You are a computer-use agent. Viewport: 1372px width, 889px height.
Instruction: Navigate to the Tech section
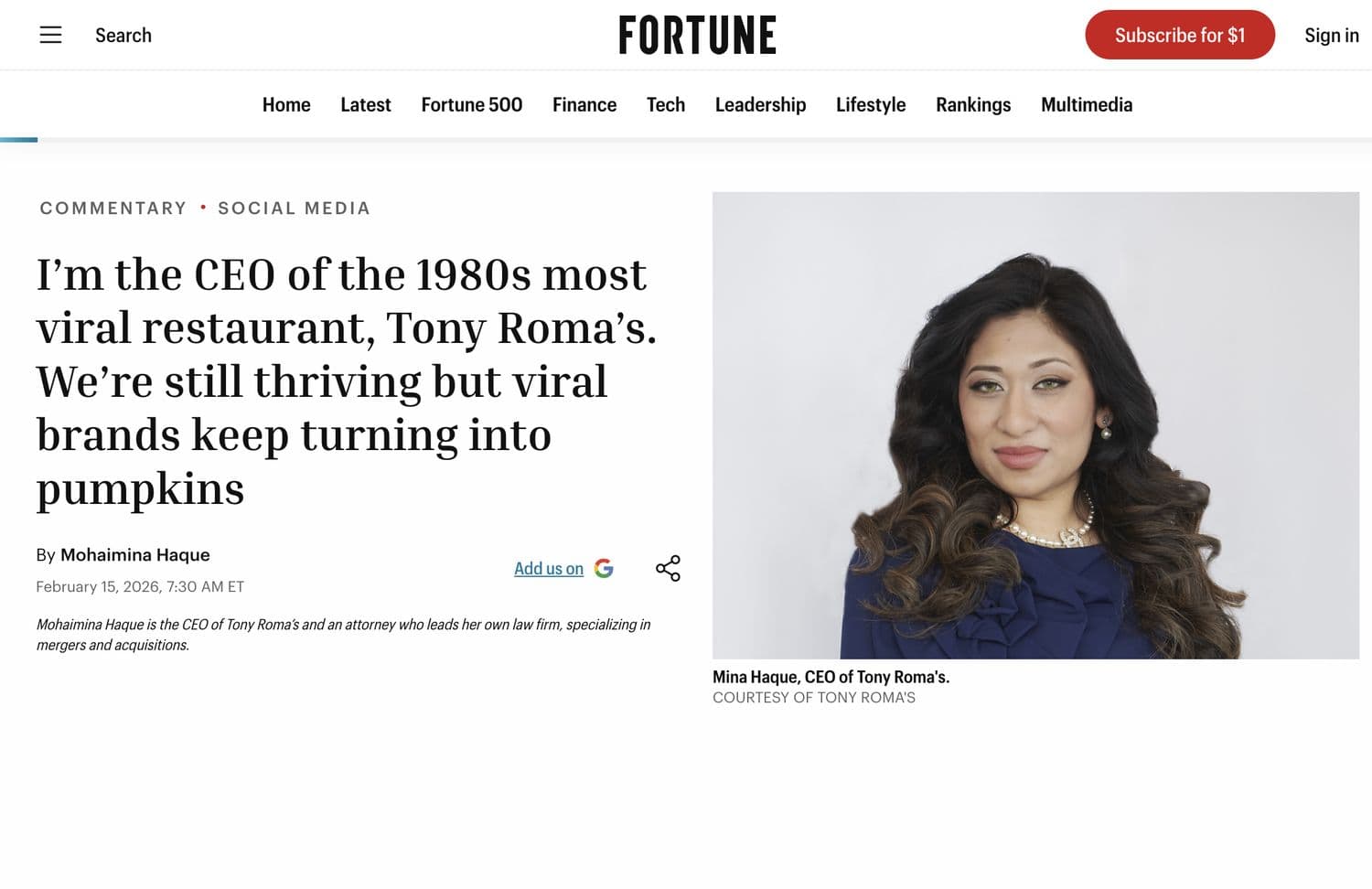666,104
